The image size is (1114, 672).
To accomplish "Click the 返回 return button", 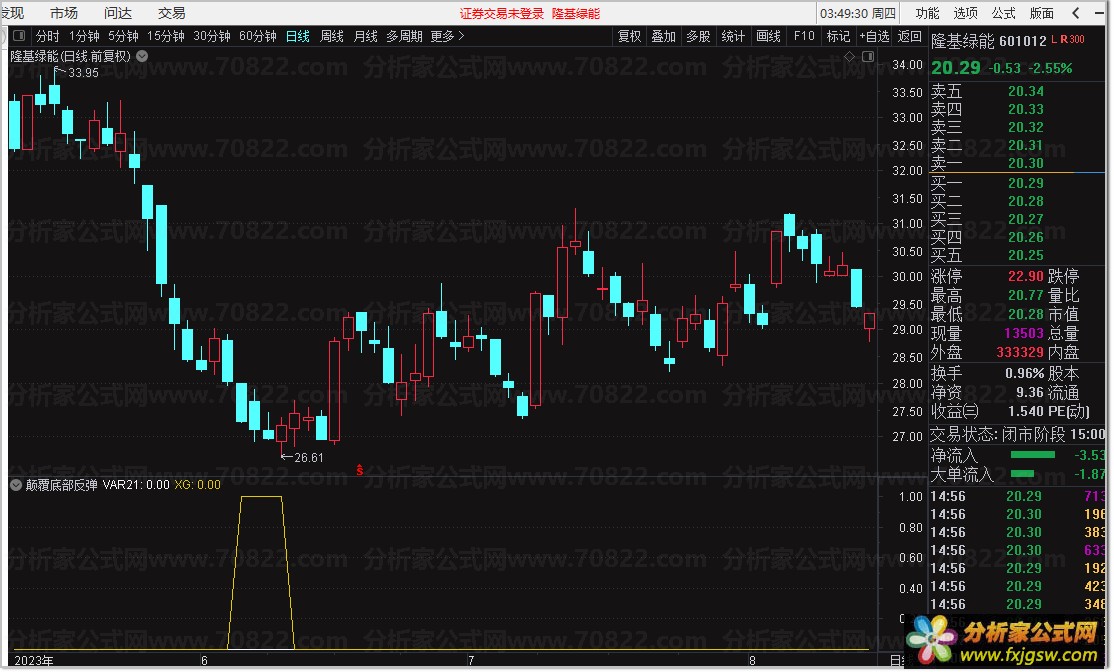I will pos(910,36).
